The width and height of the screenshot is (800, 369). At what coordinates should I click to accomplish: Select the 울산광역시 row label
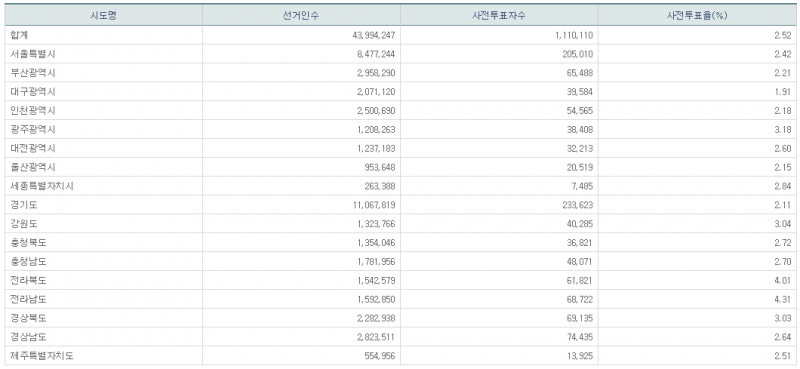(33, 167)
